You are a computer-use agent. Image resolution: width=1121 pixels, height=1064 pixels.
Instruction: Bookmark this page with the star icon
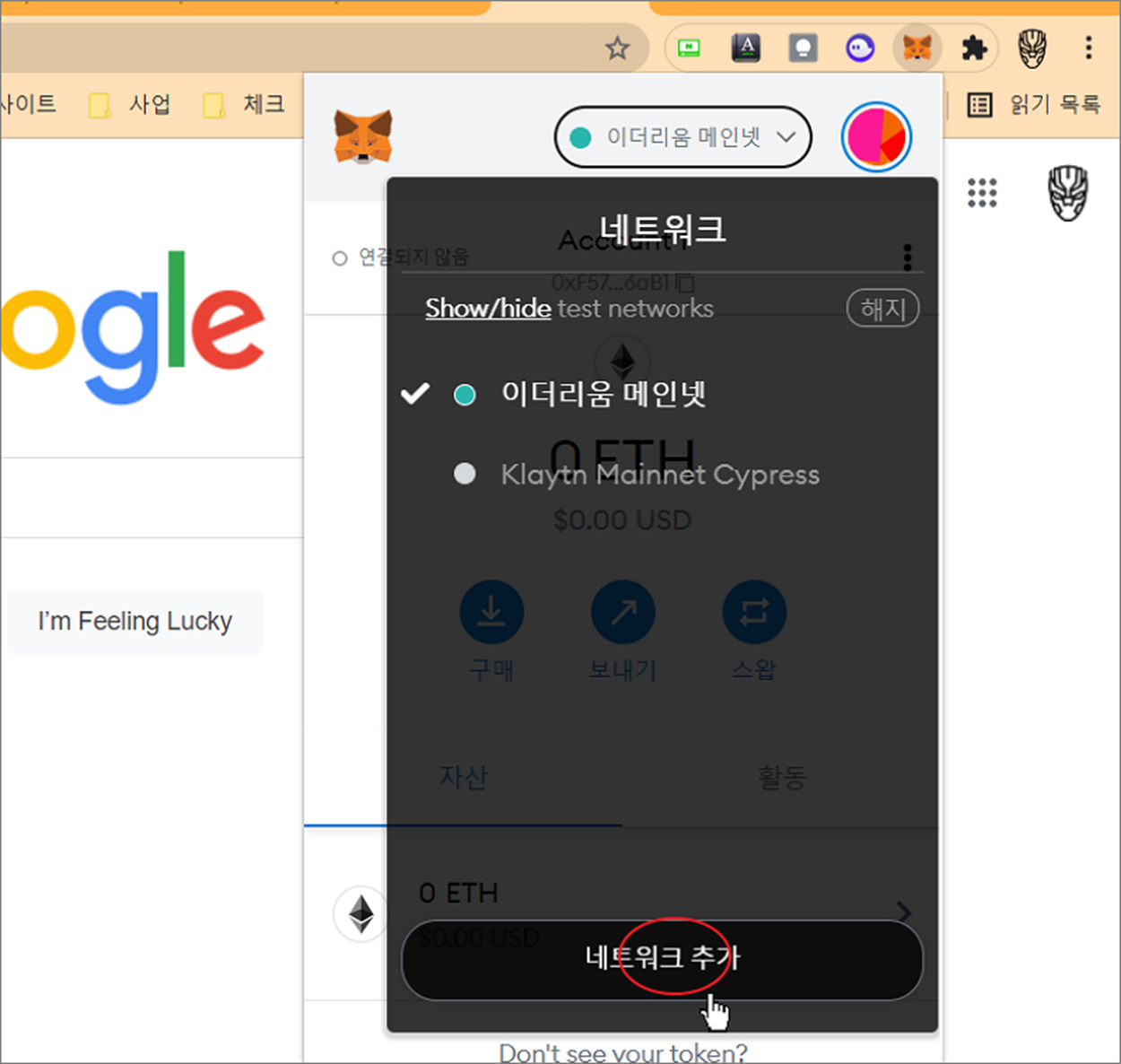click(x=617, y=48)
